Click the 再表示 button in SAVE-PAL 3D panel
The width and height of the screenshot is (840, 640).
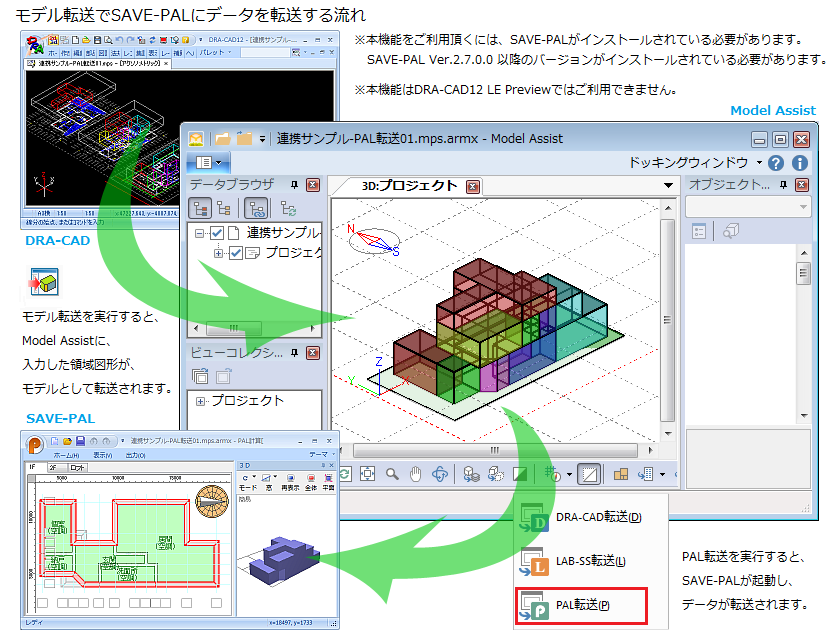tap(290, 481)
